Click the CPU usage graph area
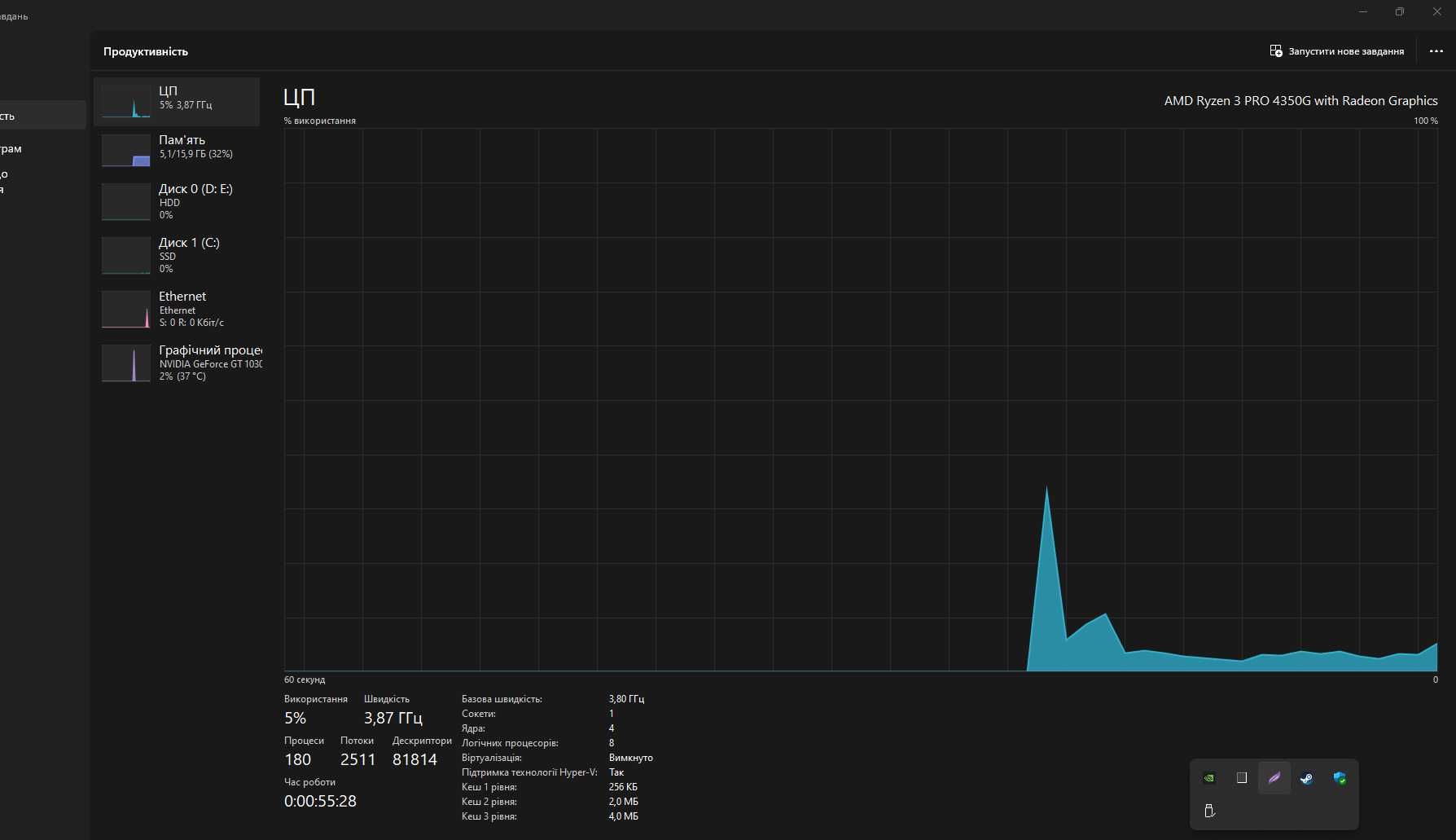Viewport: 1456px width, 840px height. (x=861, y=400)
